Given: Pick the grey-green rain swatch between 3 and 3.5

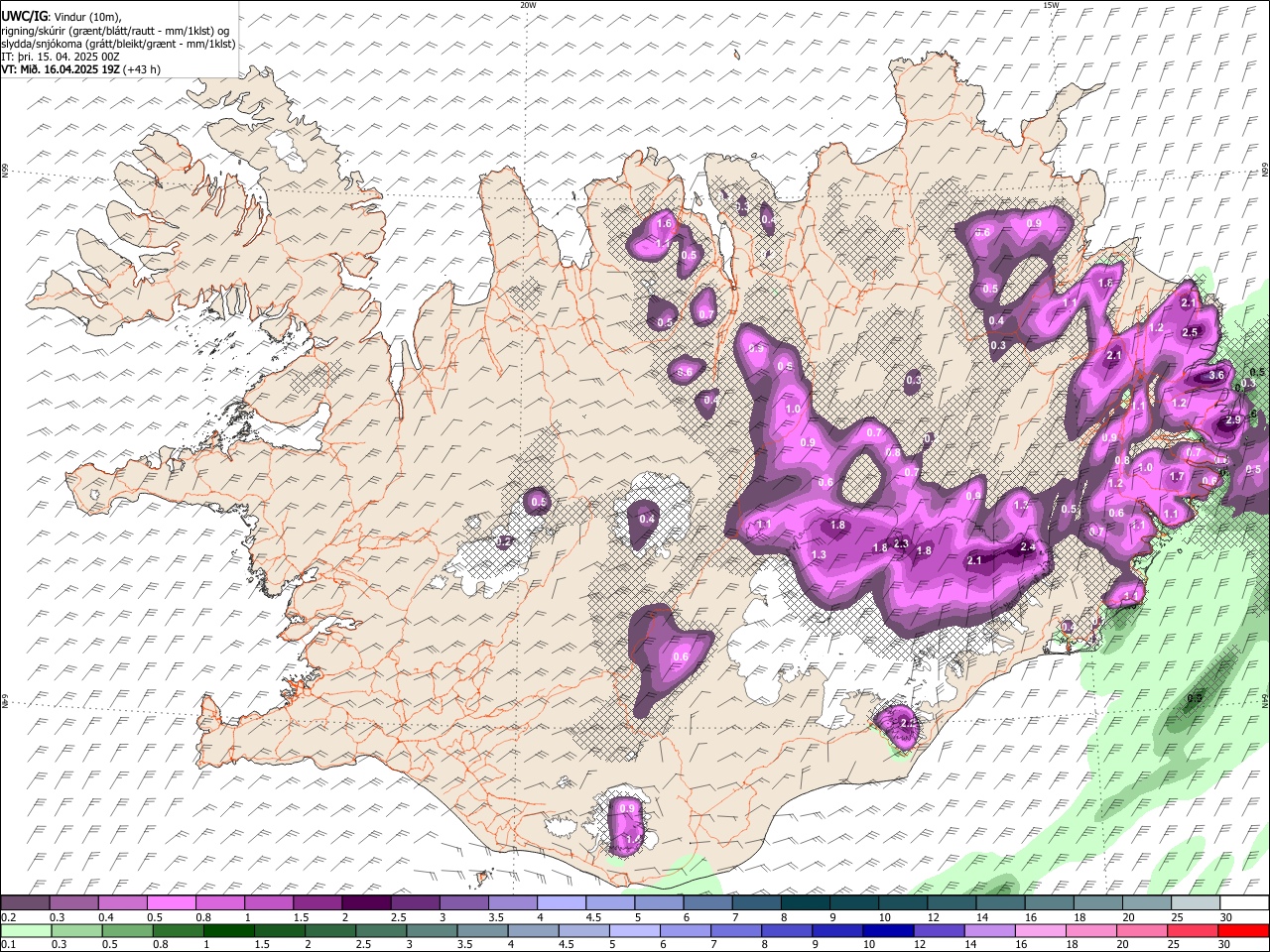Looking at the screenshot, I should tap(433, 930).
